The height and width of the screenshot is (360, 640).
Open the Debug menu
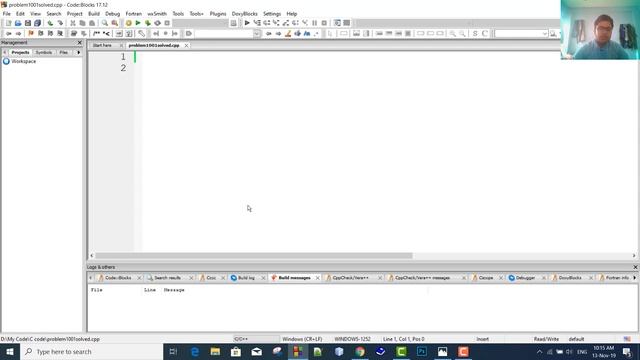pos(113,14)
